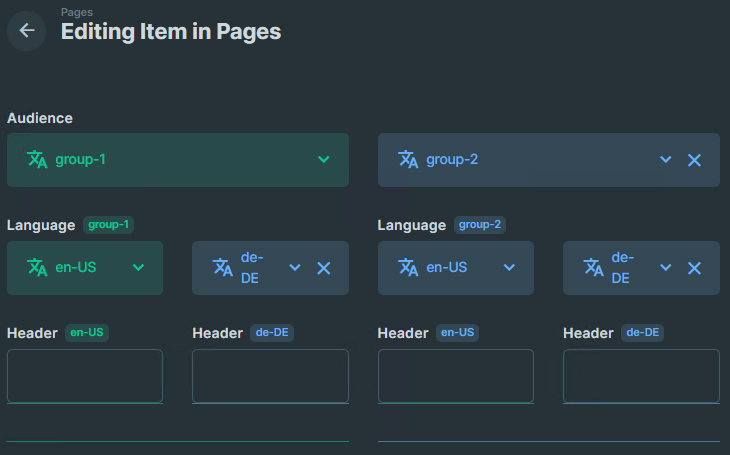The width and height of the screenshot is (730, 455).
Task: Click the group-1 badge beside Language
Action: pyautogui.click(x=108, y=225)
